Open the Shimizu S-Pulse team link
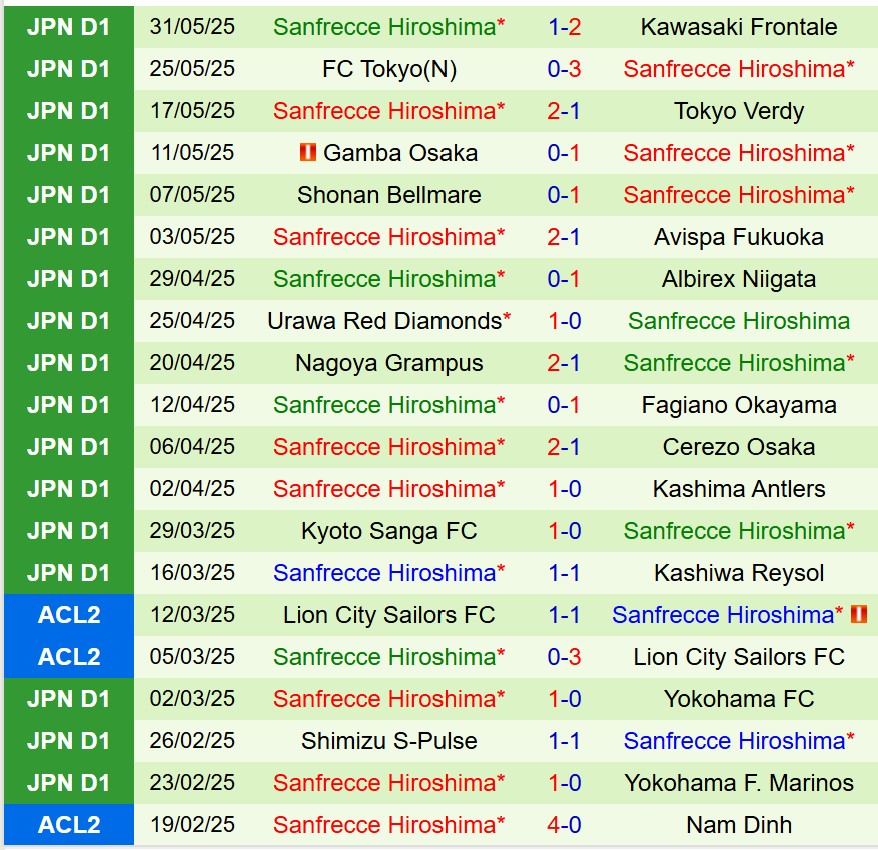 click(389, 741)
